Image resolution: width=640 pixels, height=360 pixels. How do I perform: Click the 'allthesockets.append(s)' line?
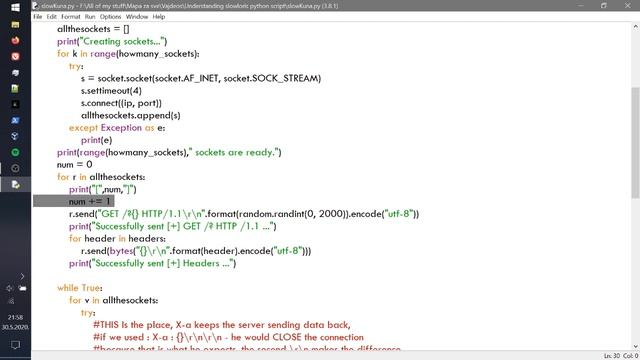coord(131,116)
